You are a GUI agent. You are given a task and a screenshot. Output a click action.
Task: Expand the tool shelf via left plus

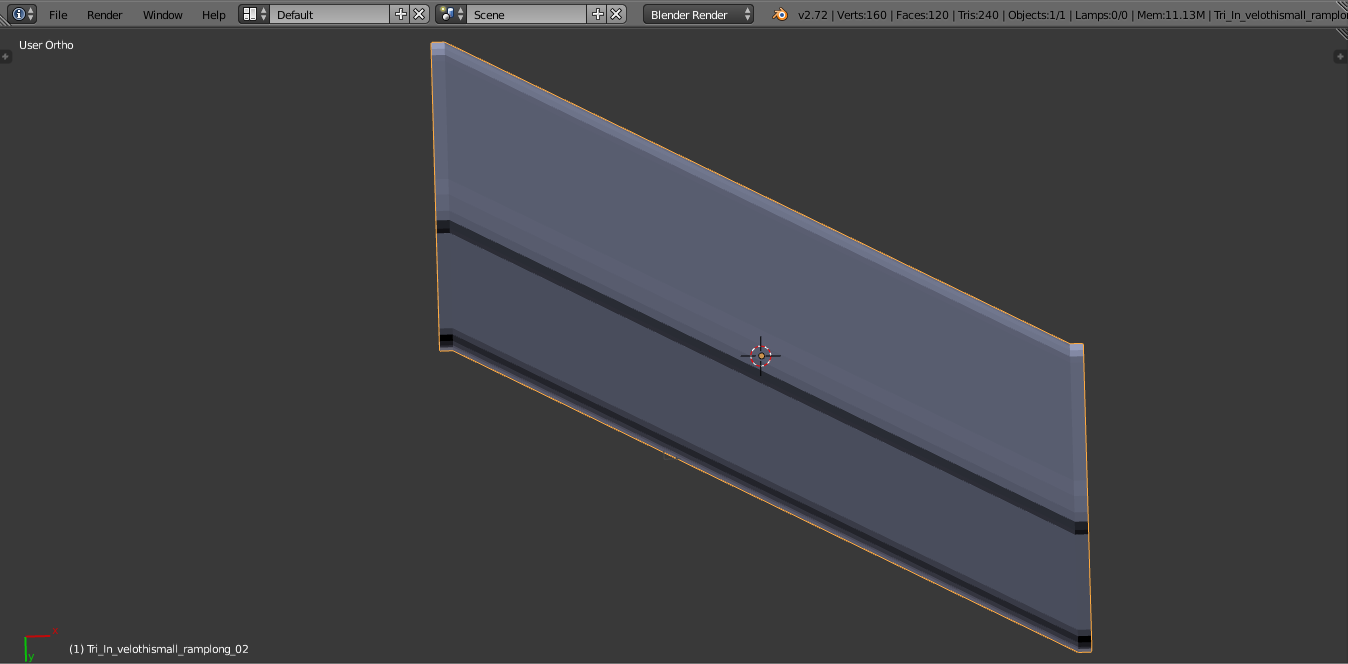pyautogui.click(x=6, y=57)
